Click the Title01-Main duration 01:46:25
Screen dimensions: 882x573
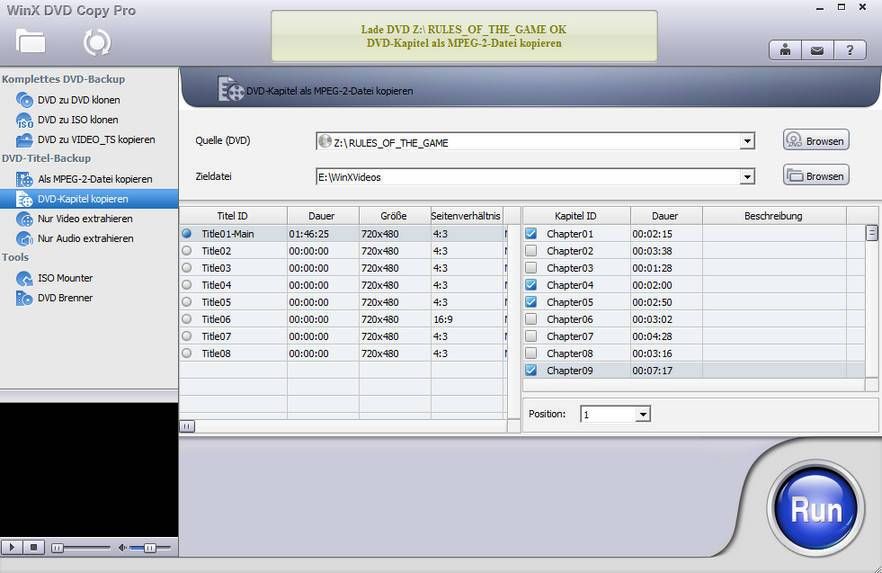coord(309,234)
